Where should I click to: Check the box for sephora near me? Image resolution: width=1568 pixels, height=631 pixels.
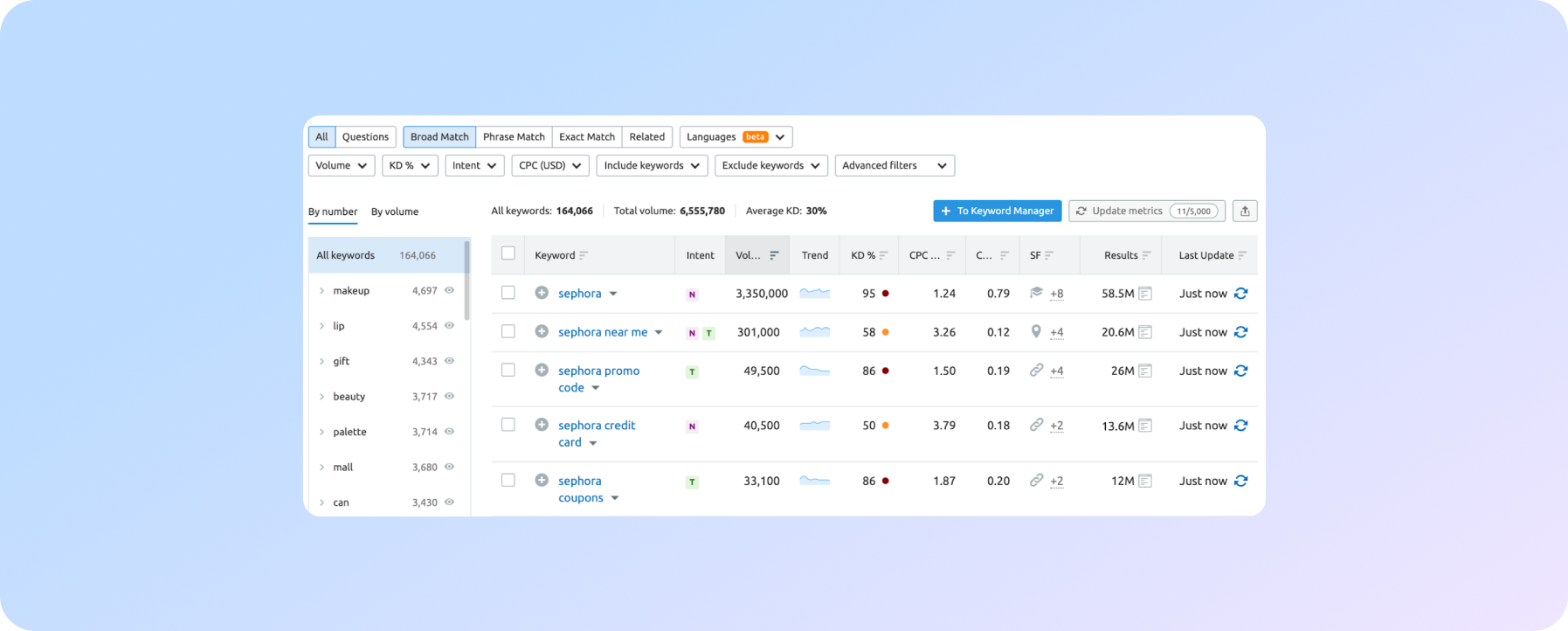[508, 331]
